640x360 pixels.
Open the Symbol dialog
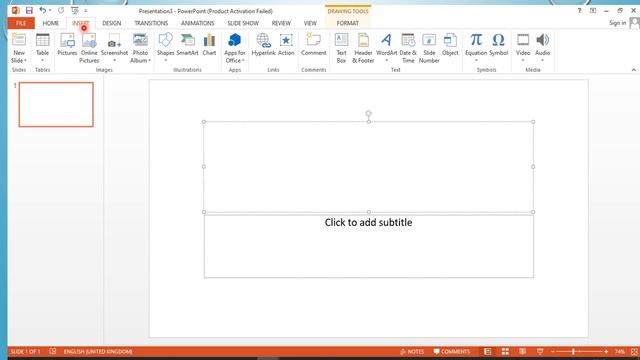(498, 44)
